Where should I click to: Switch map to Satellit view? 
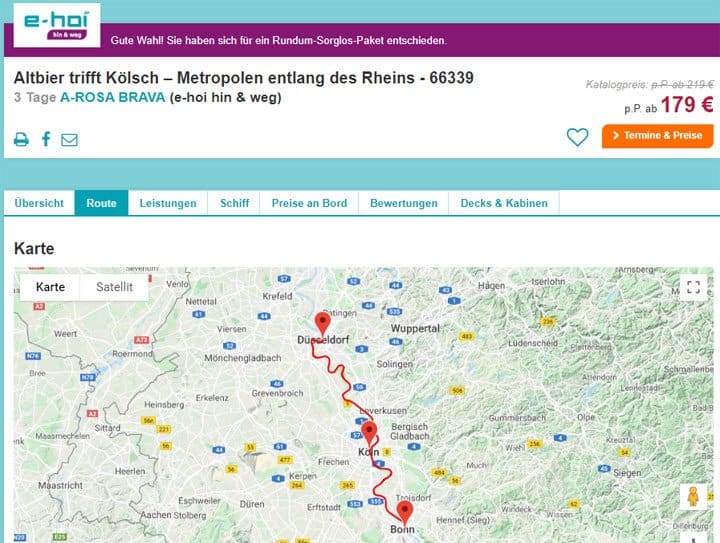pos(114,287)
